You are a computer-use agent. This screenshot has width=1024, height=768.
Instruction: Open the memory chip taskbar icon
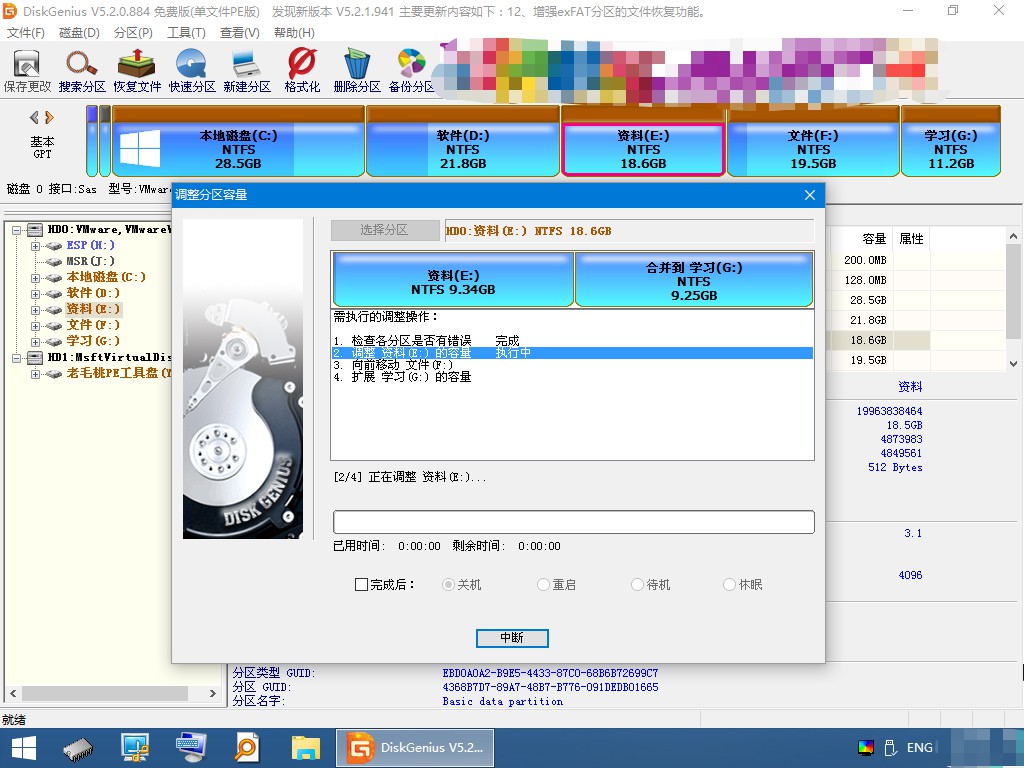(x=78, y=748)
